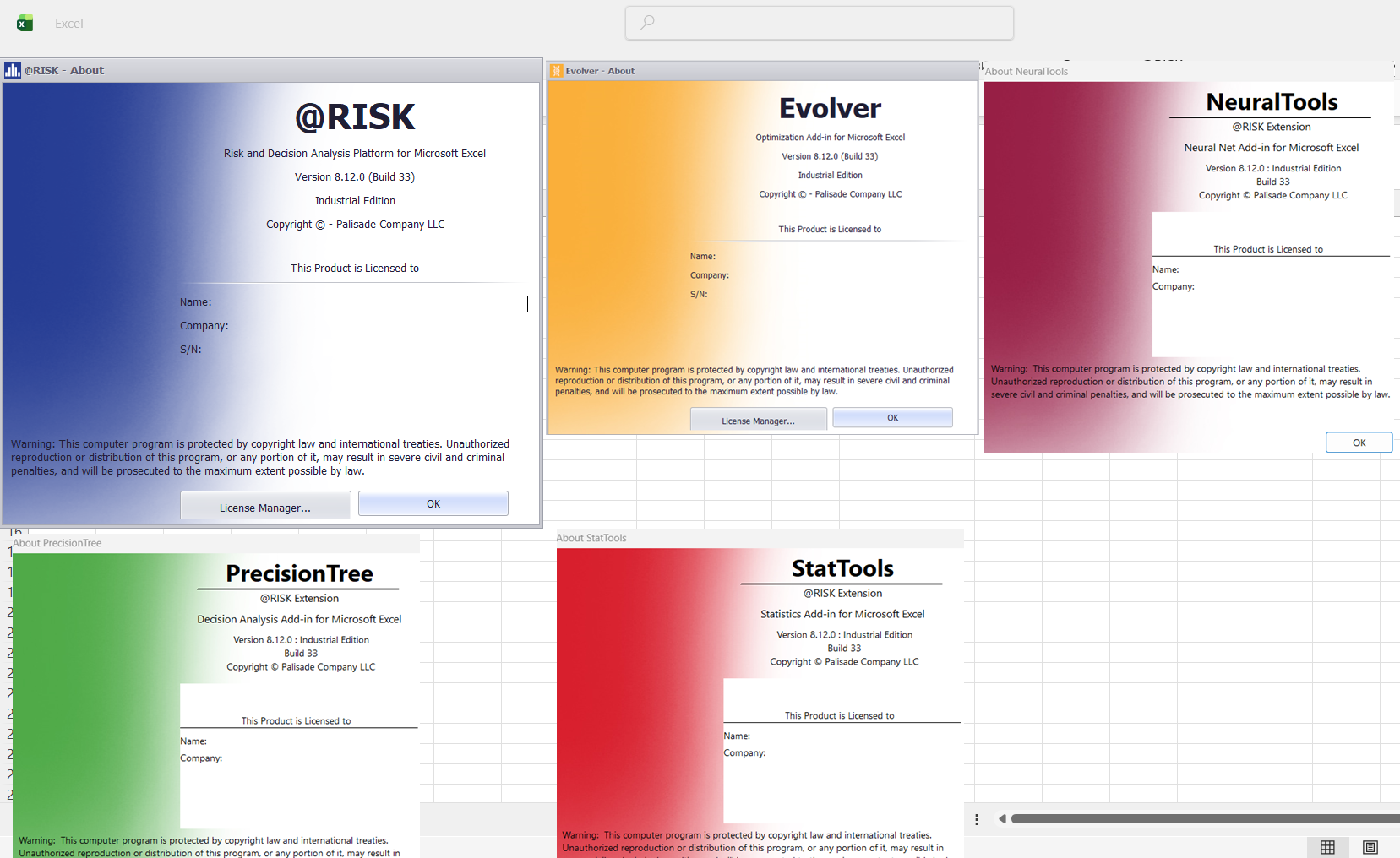Click the large 'Evolver' heading
This screenshot has width=1400, height=858.
coord(830,108)
